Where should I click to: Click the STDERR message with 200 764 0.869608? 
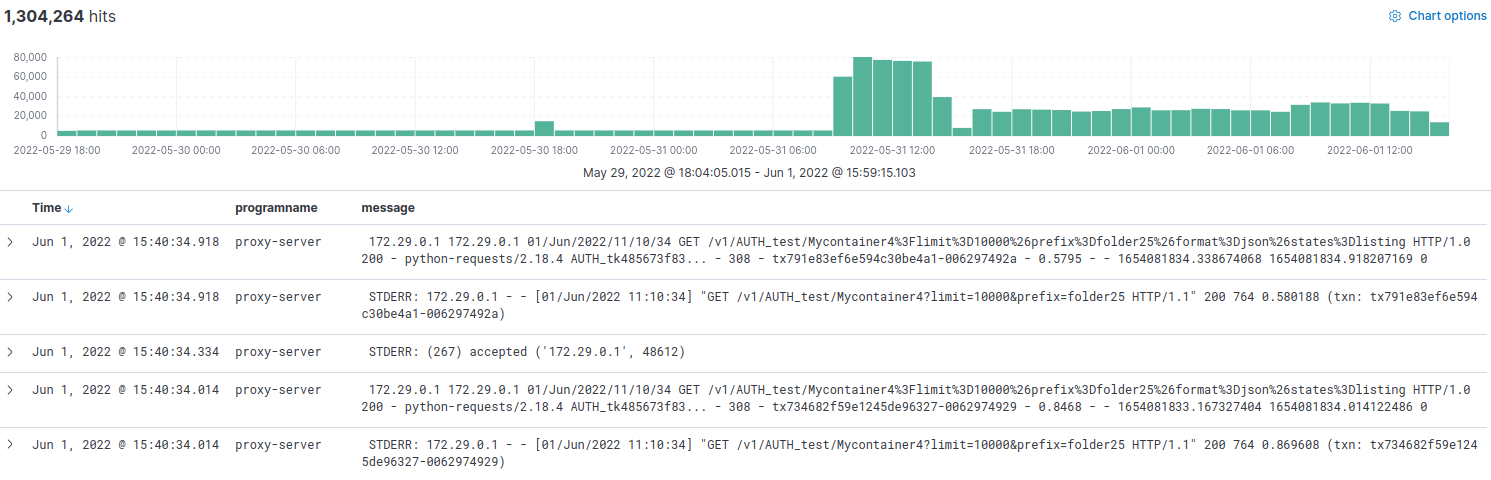920,453
